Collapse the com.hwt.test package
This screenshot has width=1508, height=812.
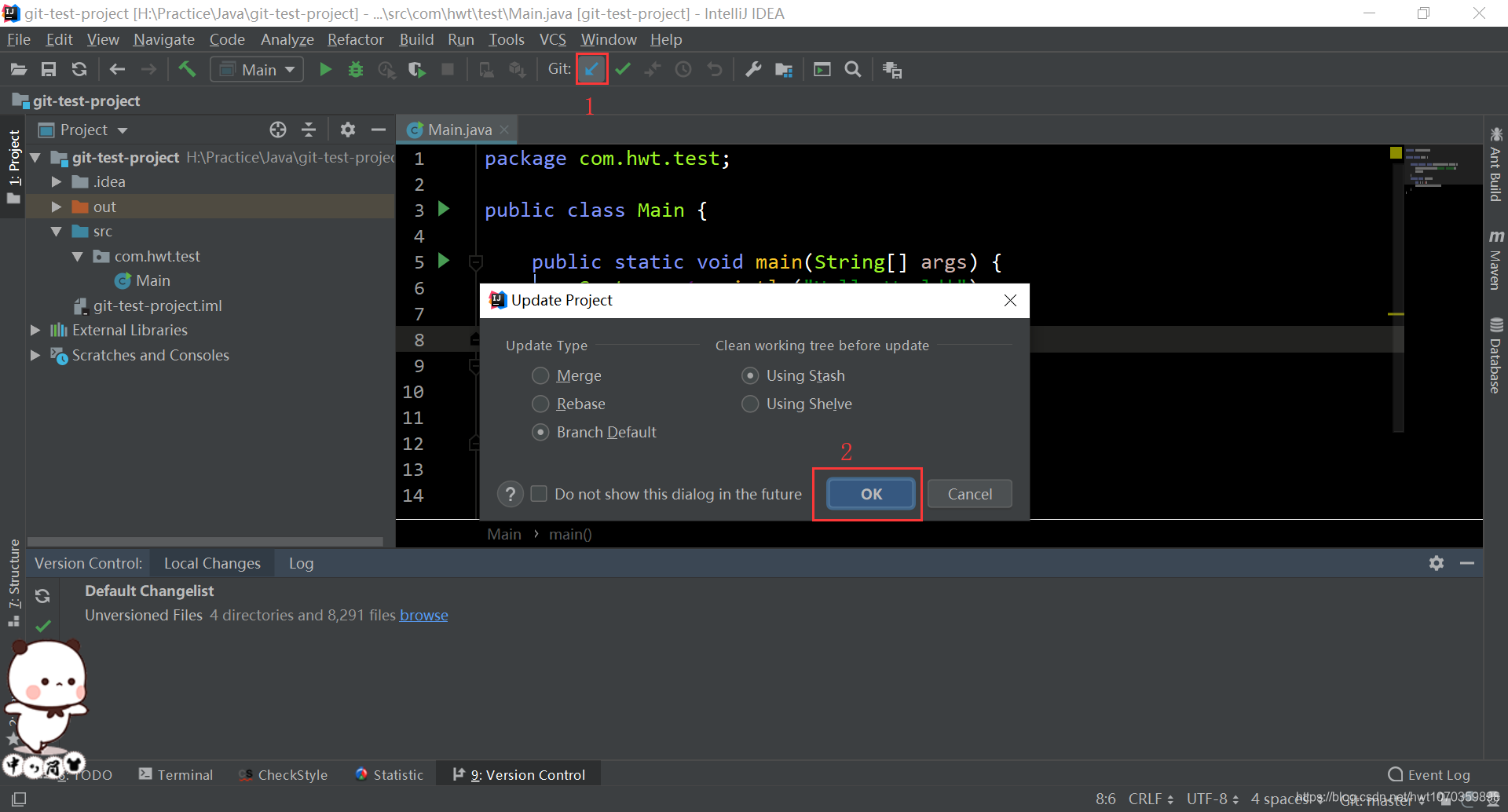[78, 257]
